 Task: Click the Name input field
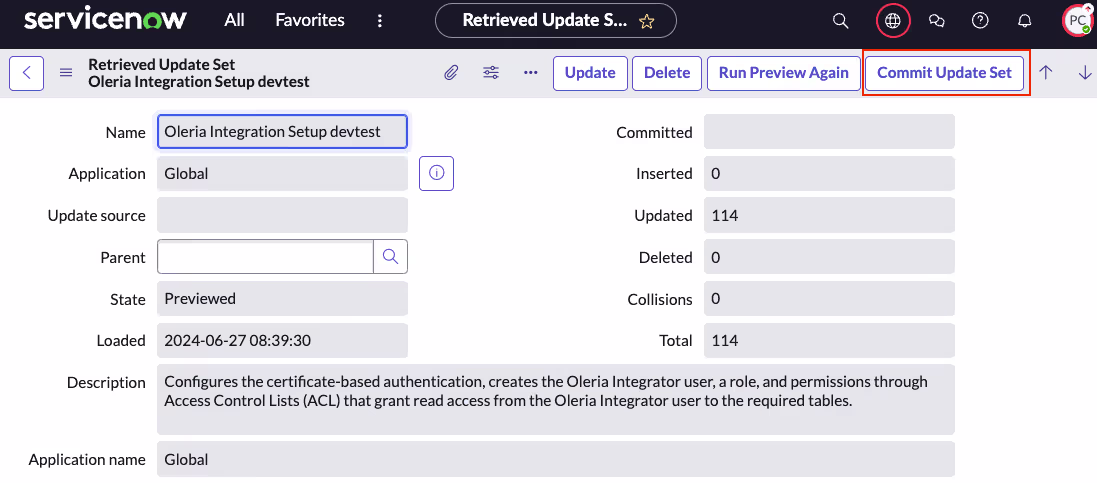(283, 132)
